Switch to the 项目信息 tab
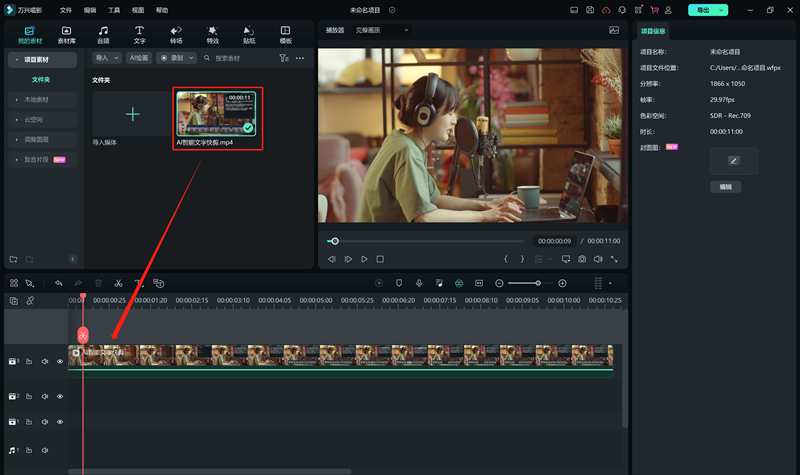 point(653,31)
